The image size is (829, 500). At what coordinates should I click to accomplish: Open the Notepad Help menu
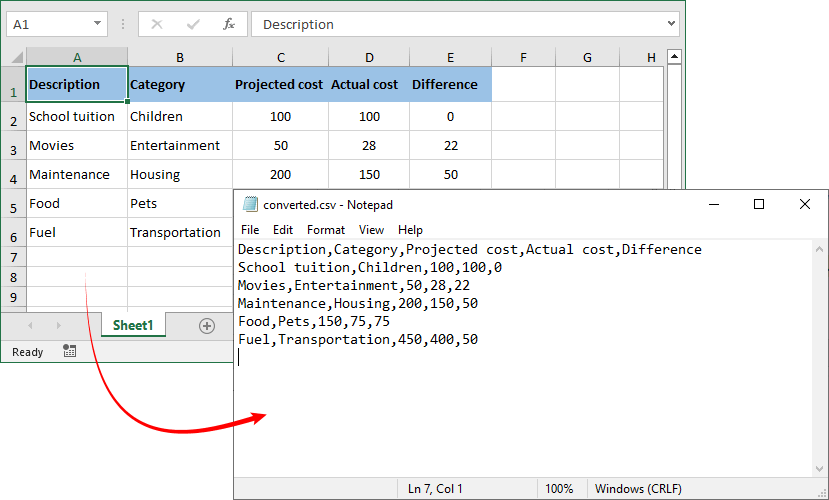coord(410,230)
